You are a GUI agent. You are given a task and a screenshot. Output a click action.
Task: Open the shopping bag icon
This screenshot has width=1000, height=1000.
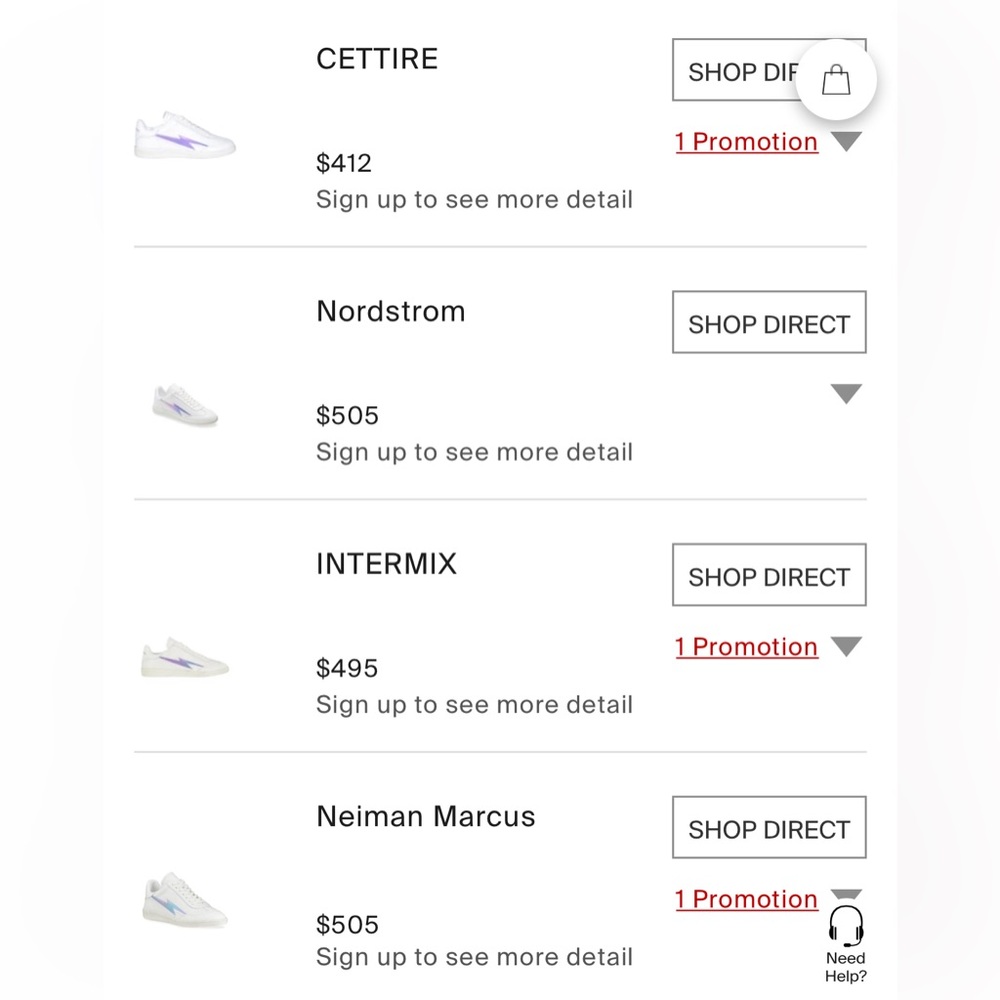(x=836, y=81)
